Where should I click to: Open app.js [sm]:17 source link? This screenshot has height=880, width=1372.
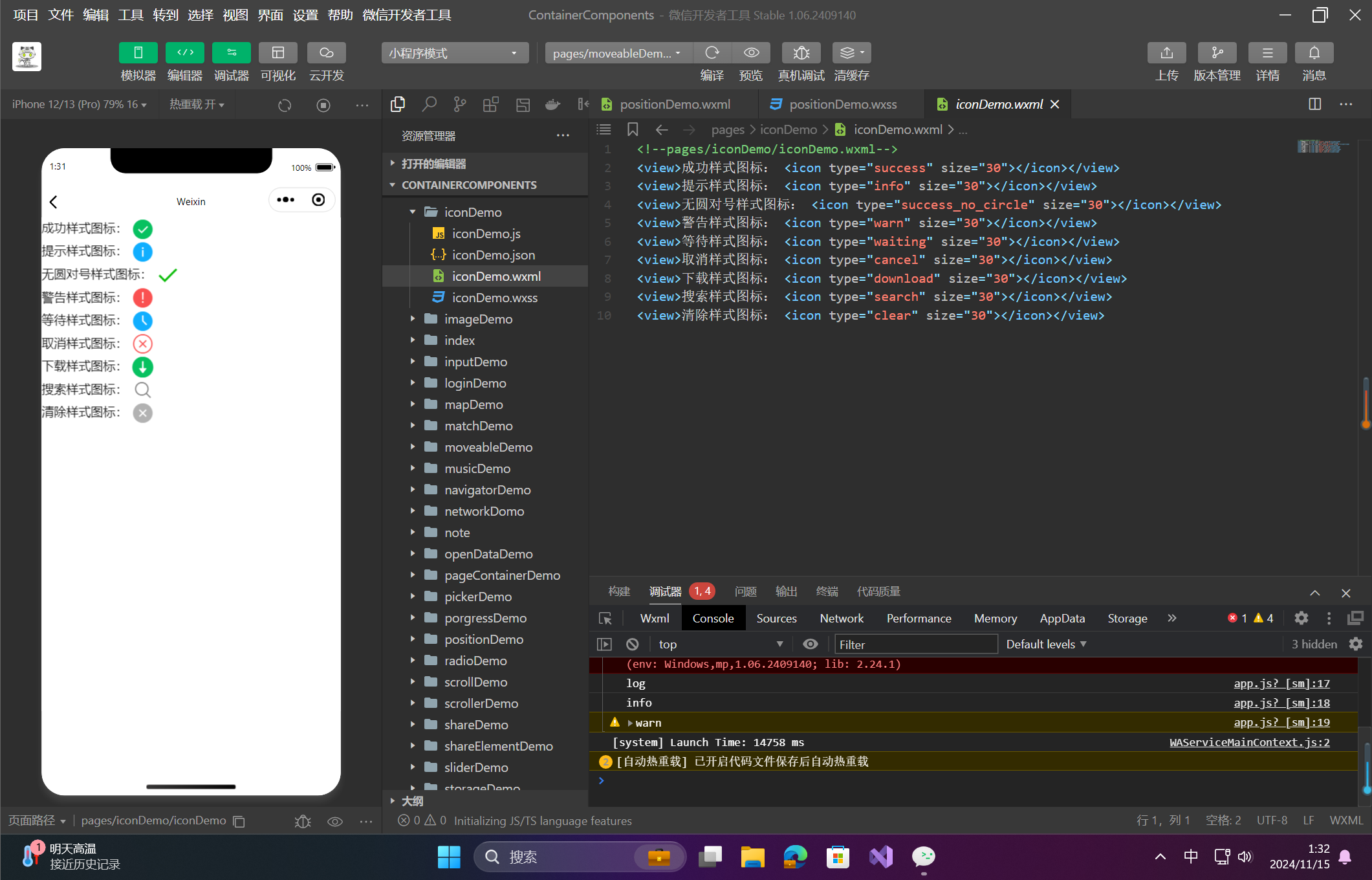(x=1281, y=683)
